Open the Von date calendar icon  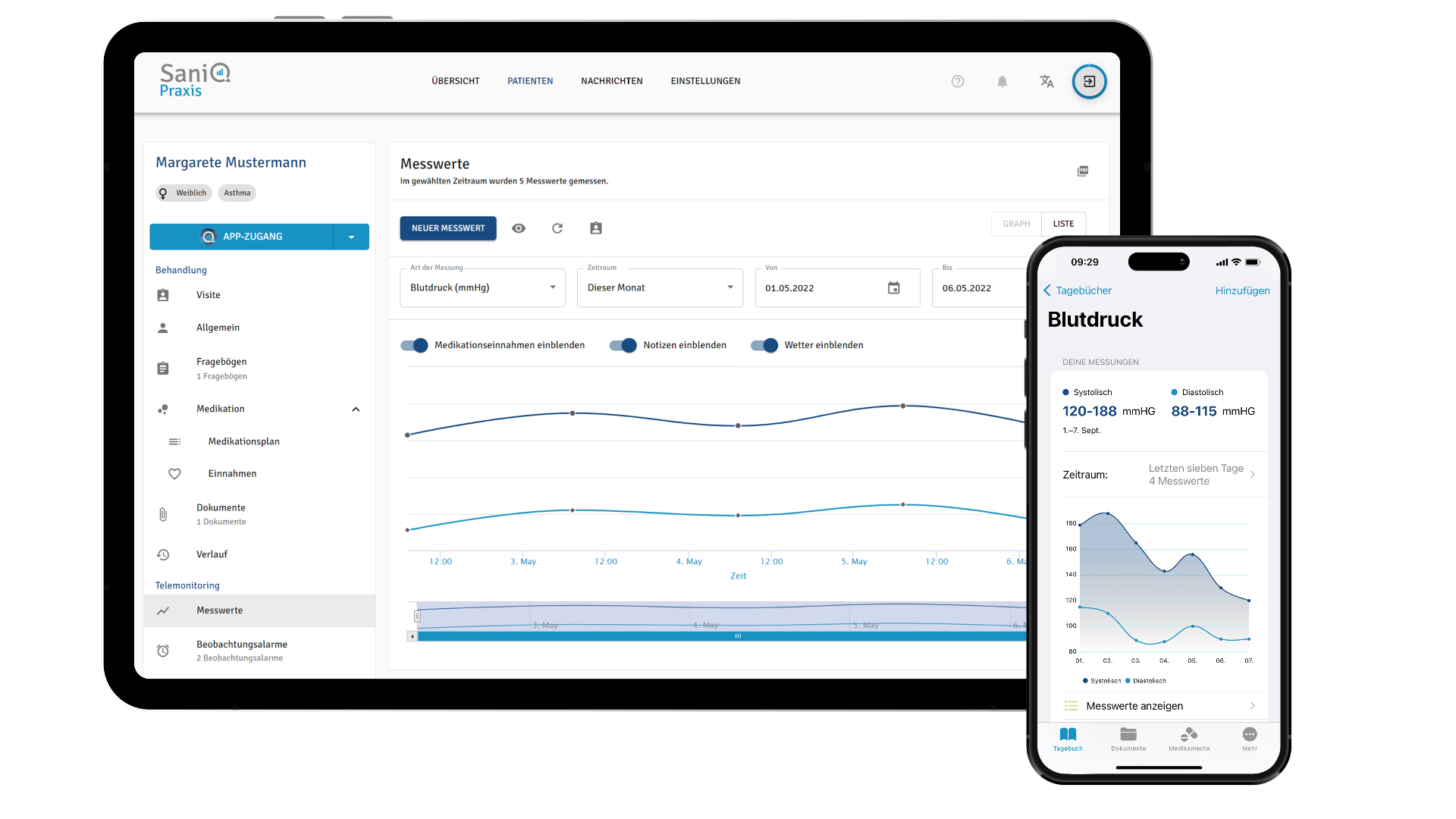(894, 288)
